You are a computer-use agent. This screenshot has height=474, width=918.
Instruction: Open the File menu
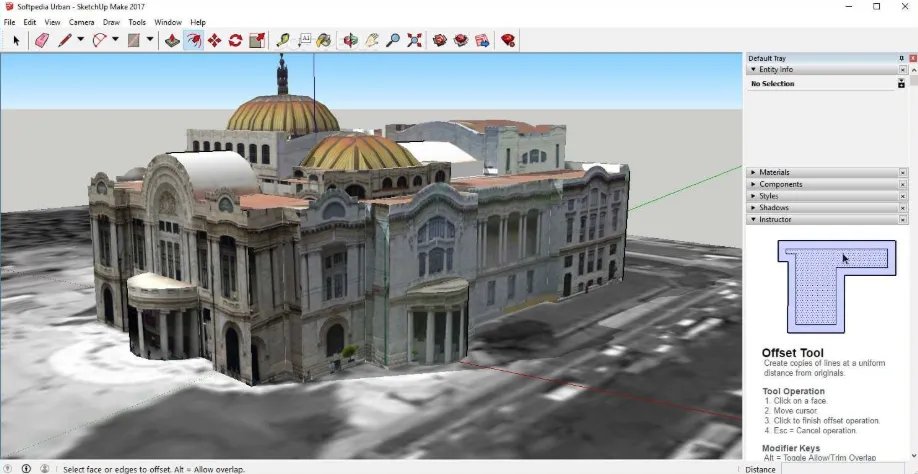click(9, 22)
